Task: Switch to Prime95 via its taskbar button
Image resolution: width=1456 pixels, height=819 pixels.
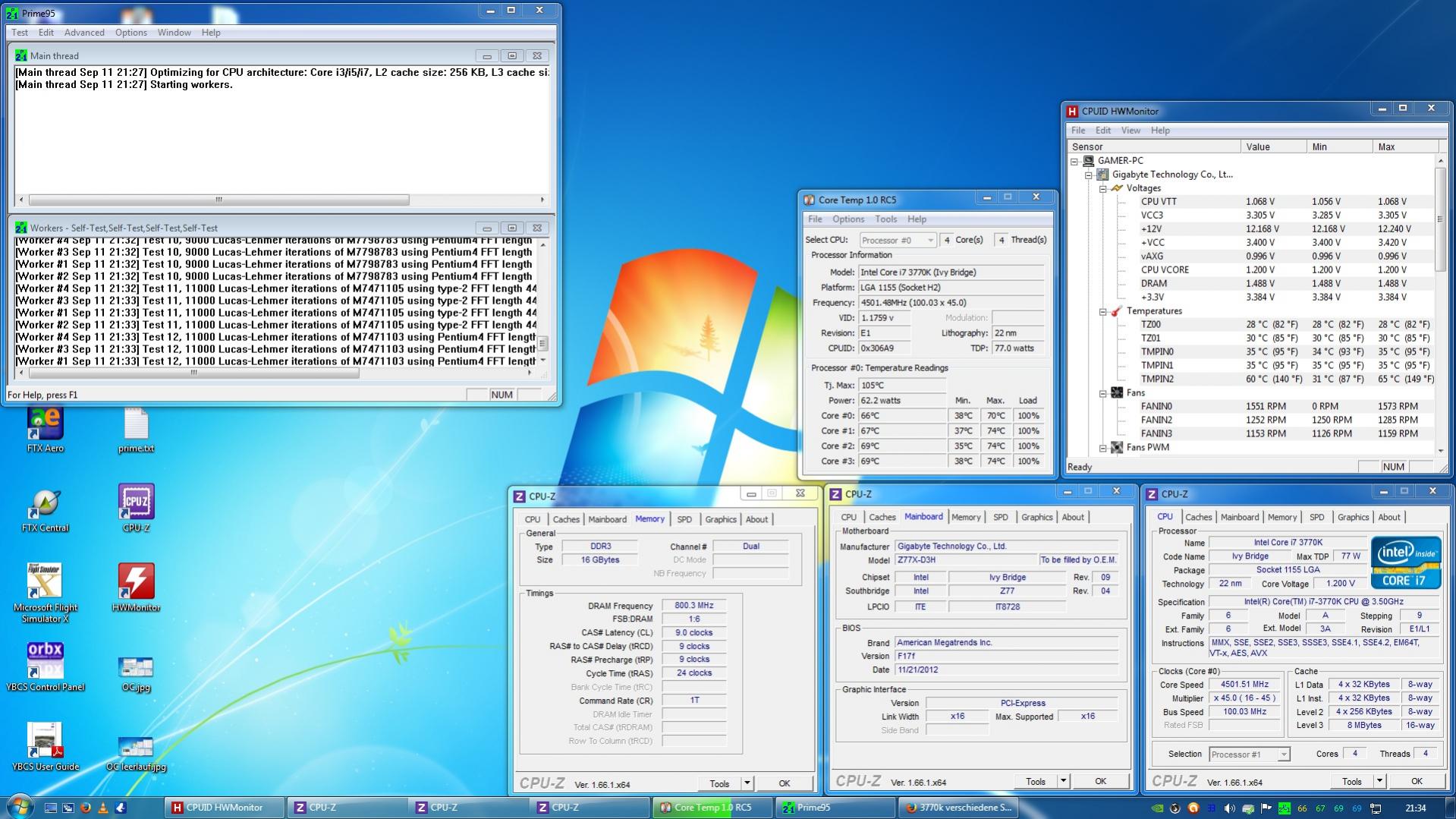Action: (x=835, y=808)
